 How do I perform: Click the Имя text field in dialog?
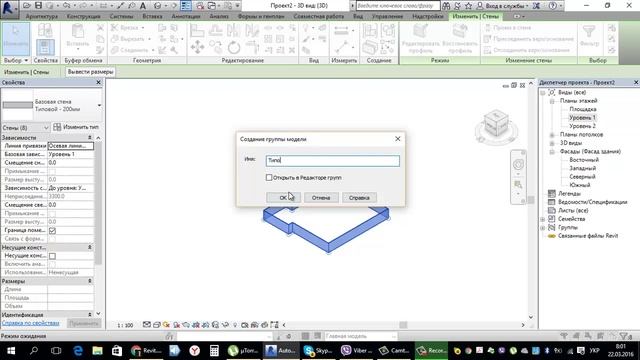click(333, 160)
